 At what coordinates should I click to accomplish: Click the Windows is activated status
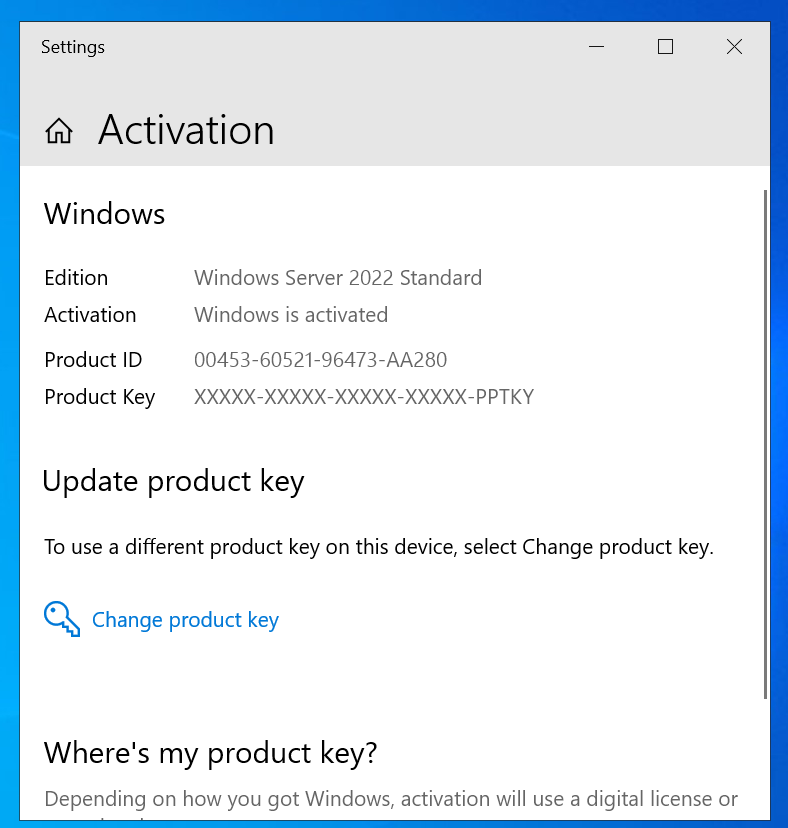pos(290,315)
